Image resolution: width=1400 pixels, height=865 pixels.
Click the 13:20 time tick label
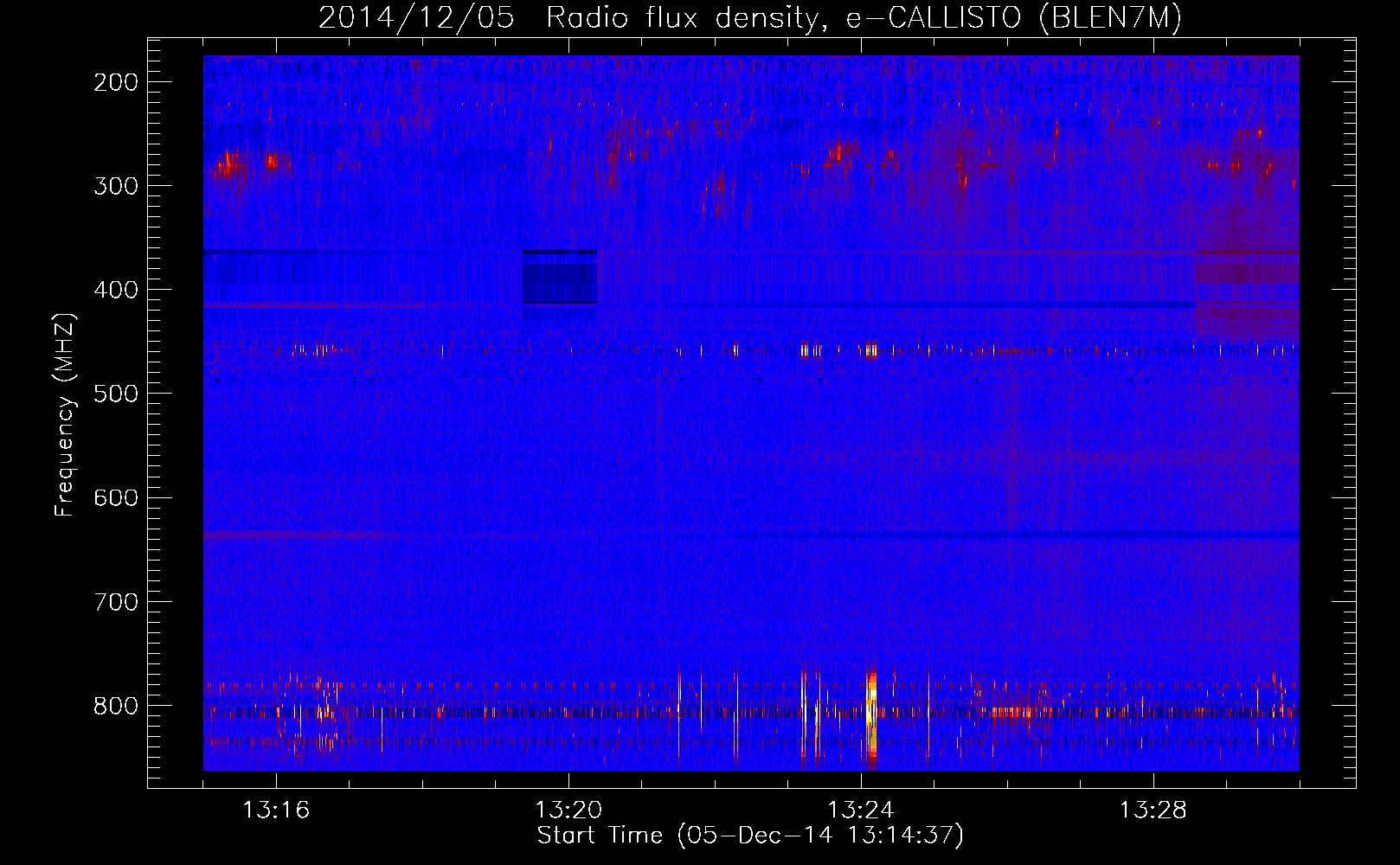point(568,811)
